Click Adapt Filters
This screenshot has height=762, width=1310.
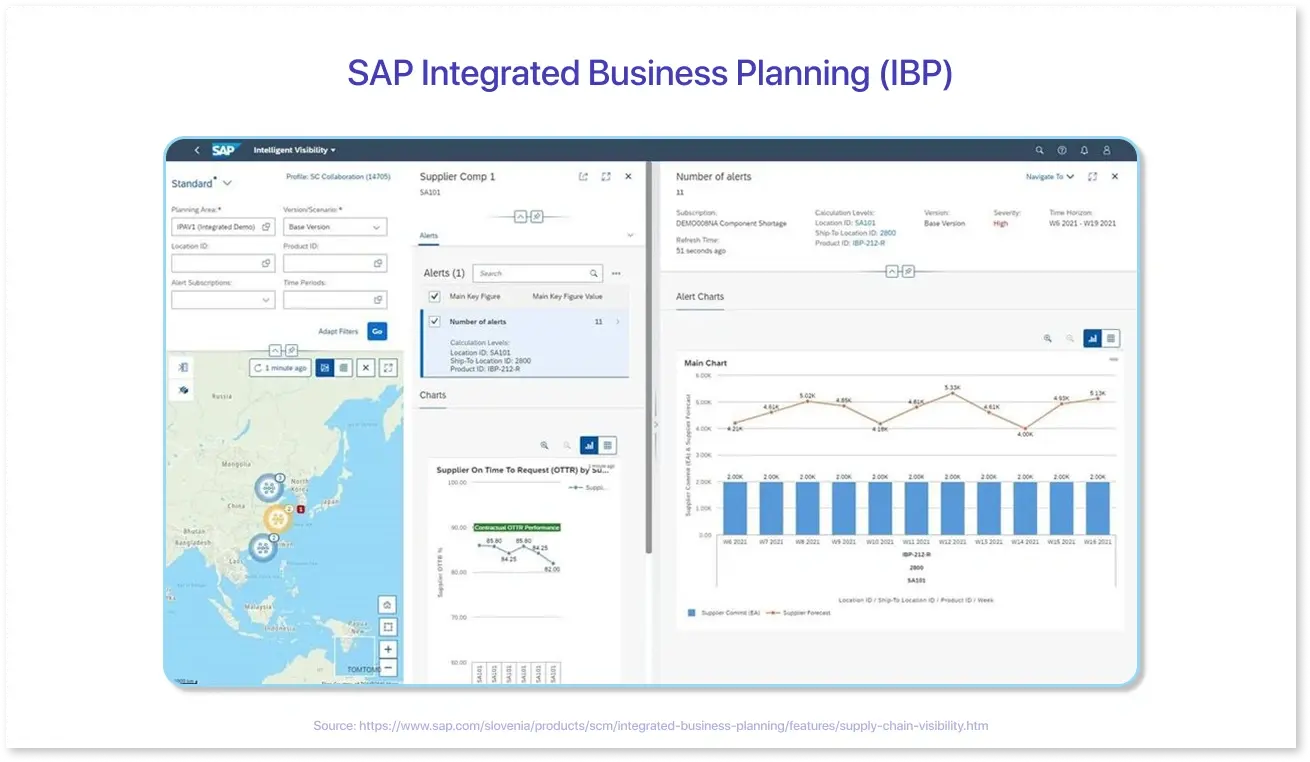[x=338, y=331]
